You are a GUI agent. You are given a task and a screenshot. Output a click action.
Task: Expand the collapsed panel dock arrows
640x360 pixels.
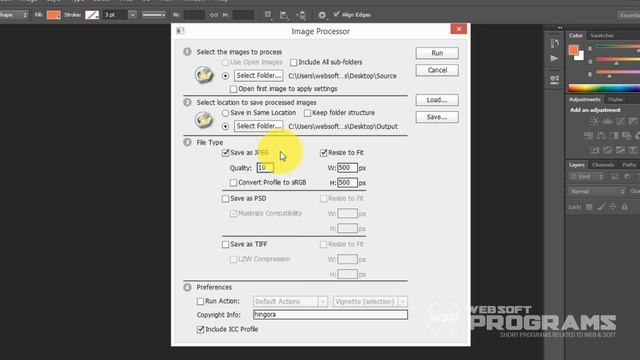(x=560, y=28)
